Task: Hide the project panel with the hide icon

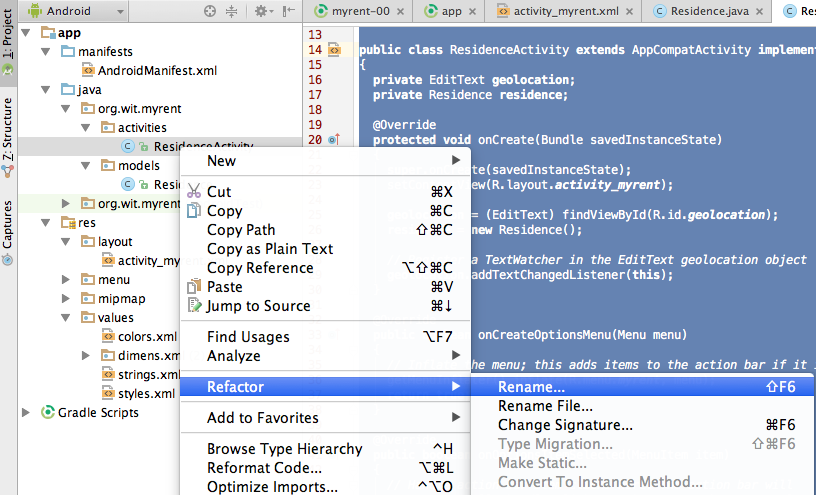Action: (289, 11)
